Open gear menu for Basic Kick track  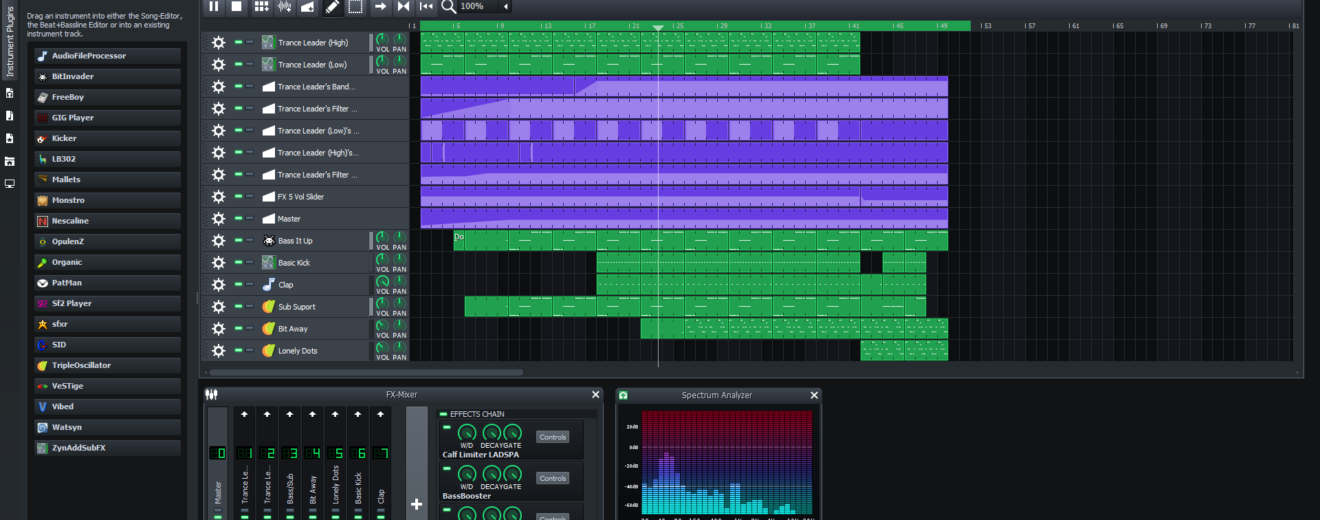tap(218, 263)
